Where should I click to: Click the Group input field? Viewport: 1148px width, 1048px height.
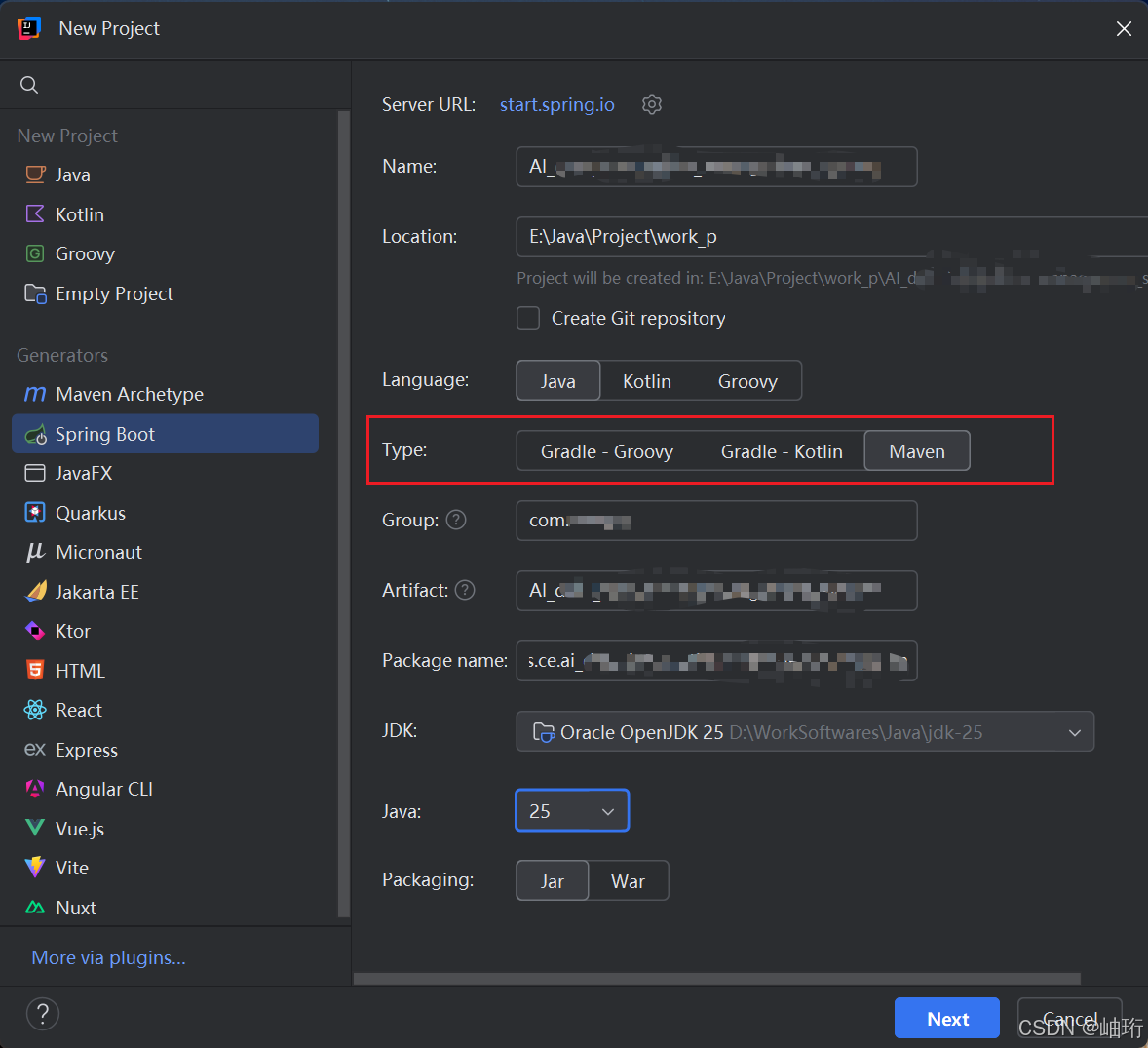click(716, 521)
